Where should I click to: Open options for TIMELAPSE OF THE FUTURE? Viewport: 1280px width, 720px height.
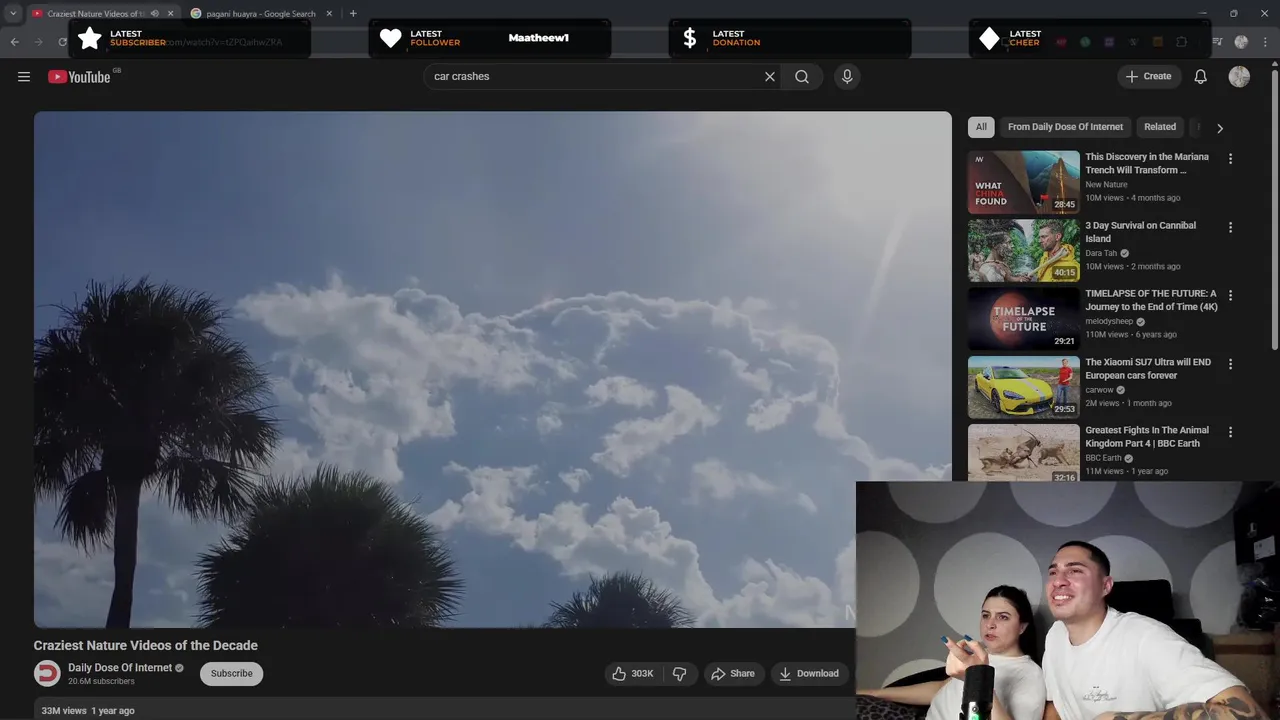click(1230, 296)
